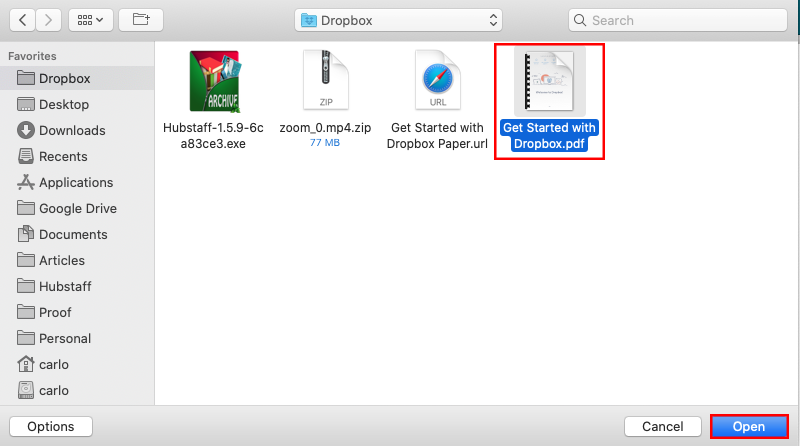Click the Articles folder icon
The image size is (800, 446).
pyautogui.click(x=26, y=260)
